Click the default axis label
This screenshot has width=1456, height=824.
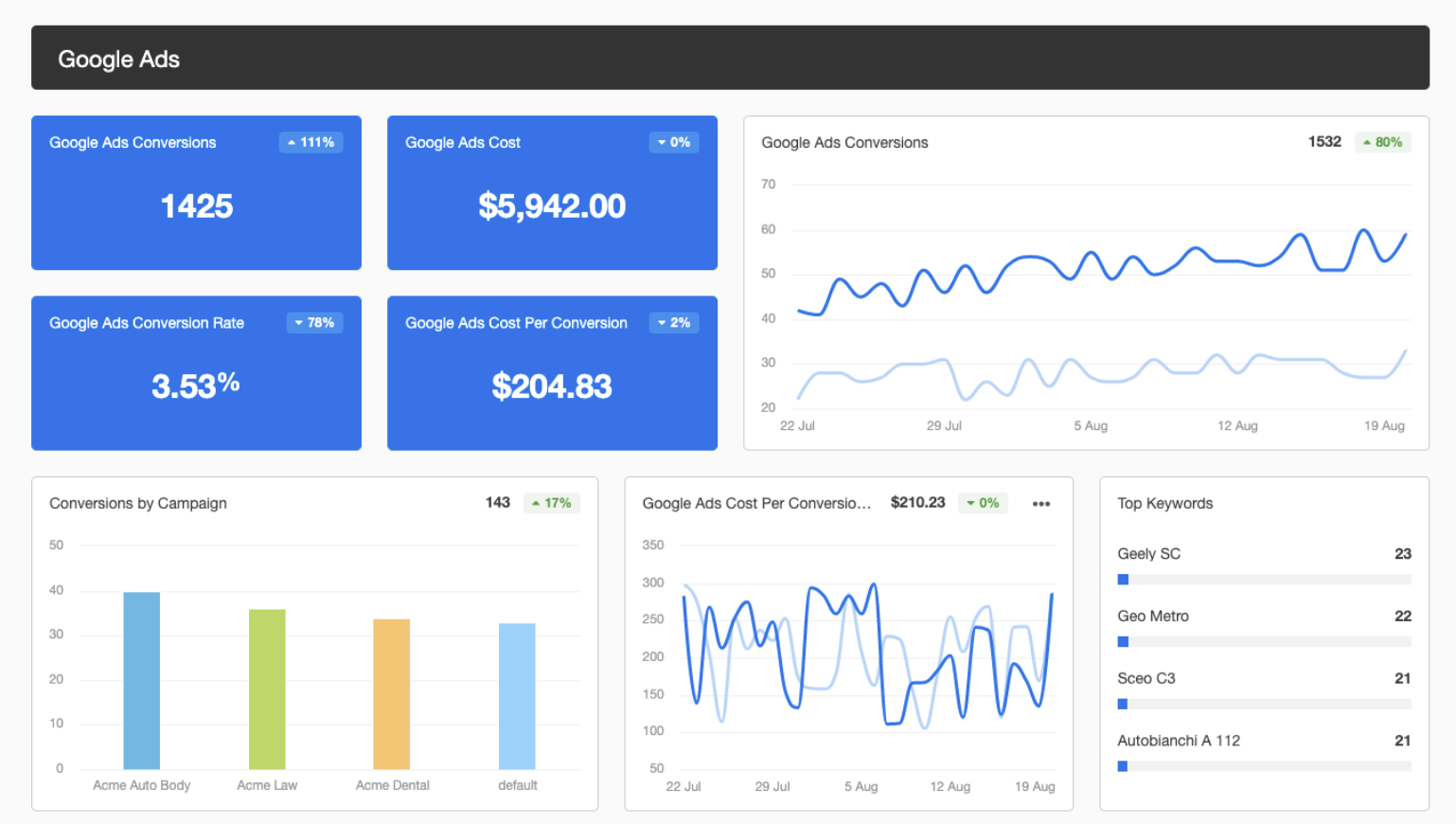518,786
